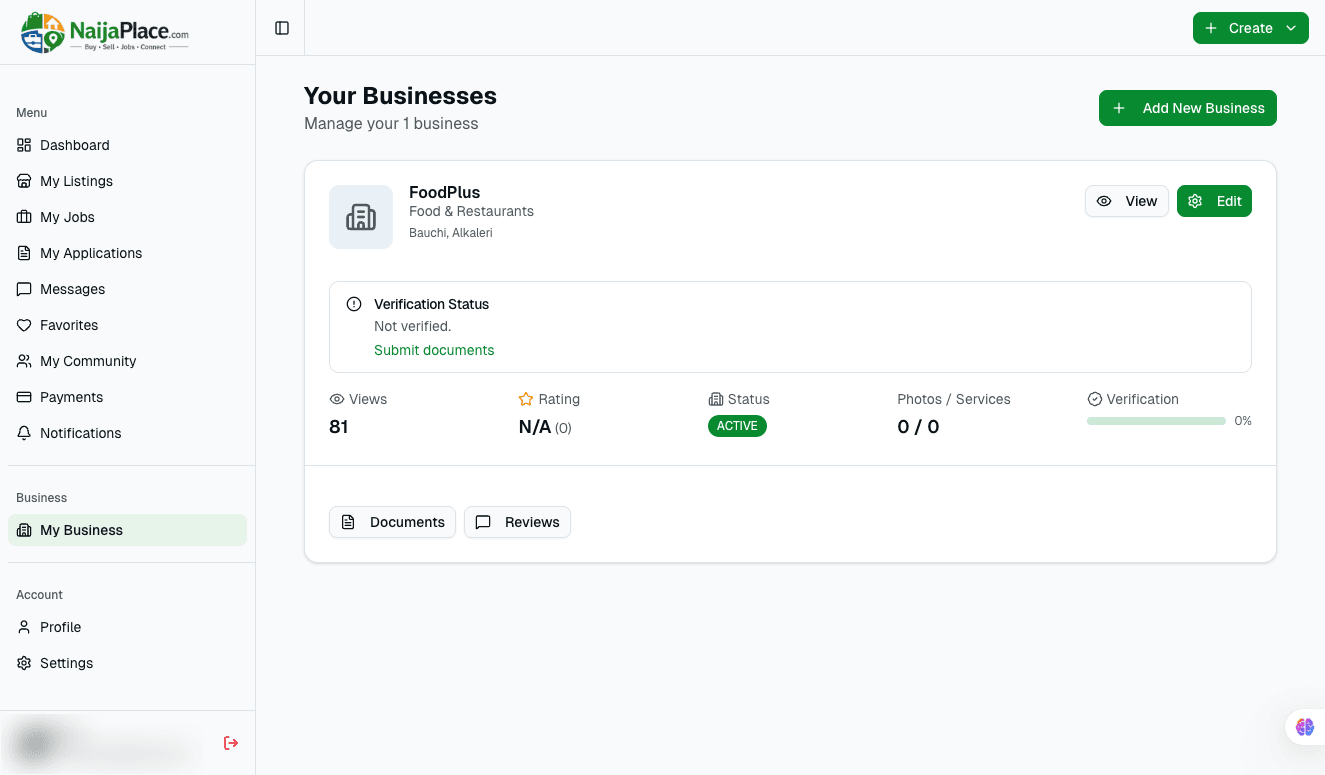Image resolution: width=1325 pixels, height=775 pixels.
Task: Click the Submit documents link
Action: coord(434,350)
